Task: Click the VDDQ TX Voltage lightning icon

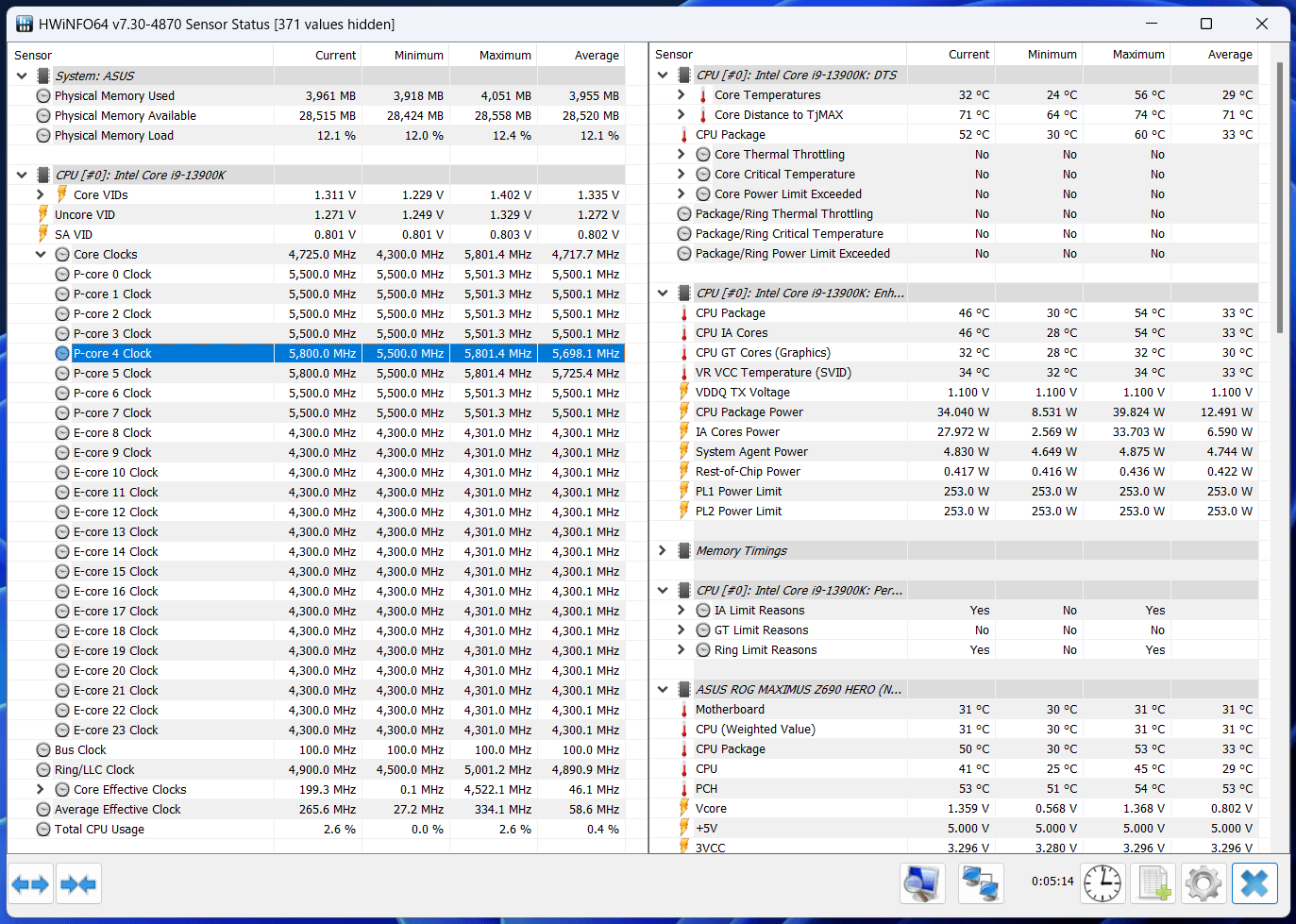Action: [684, 392]
